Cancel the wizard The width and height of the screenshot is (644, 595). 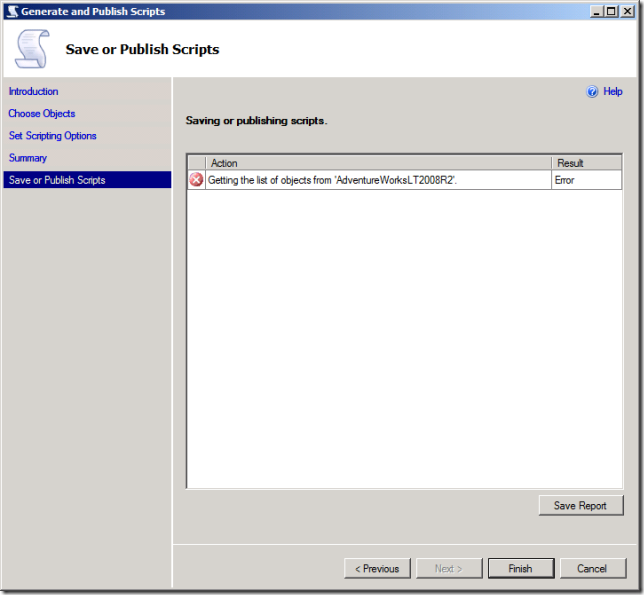pyautogui.click(x=593, y=569)
